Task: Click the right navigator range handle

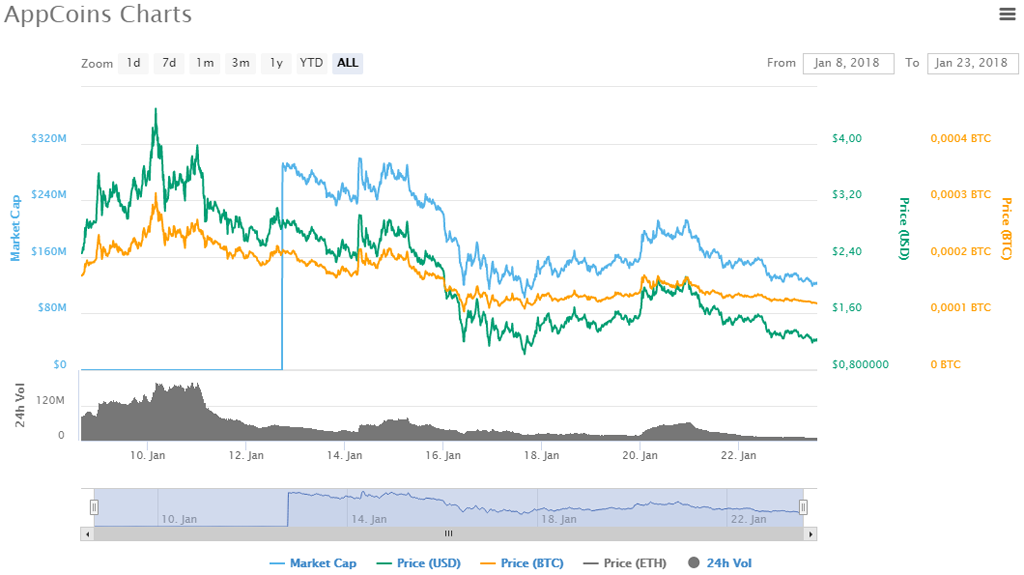Action: [x=803, y=507]
